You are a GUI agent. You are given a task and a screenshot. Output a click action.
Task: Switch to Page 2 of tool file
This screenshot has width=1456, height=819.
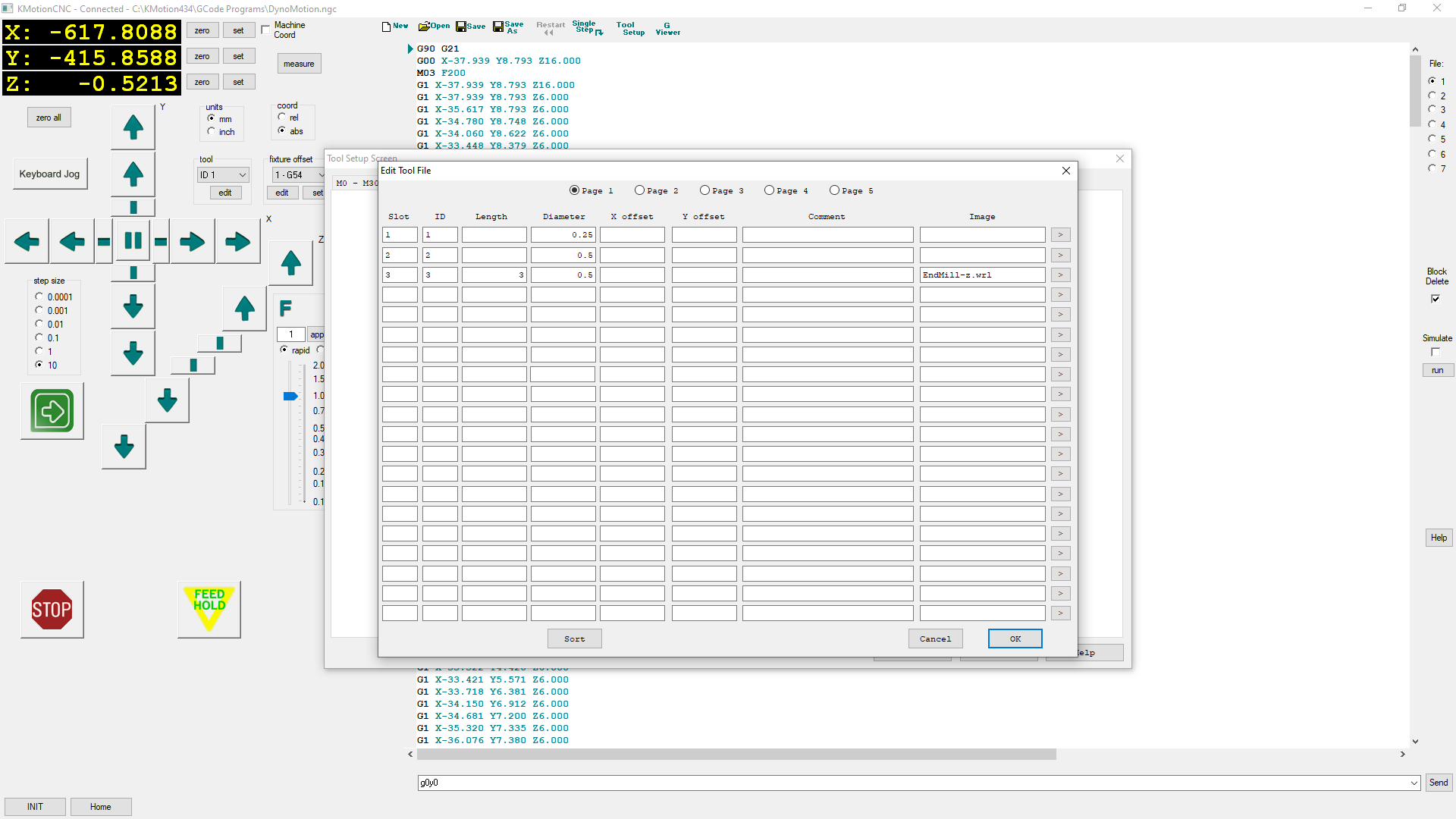pos(639,190)
